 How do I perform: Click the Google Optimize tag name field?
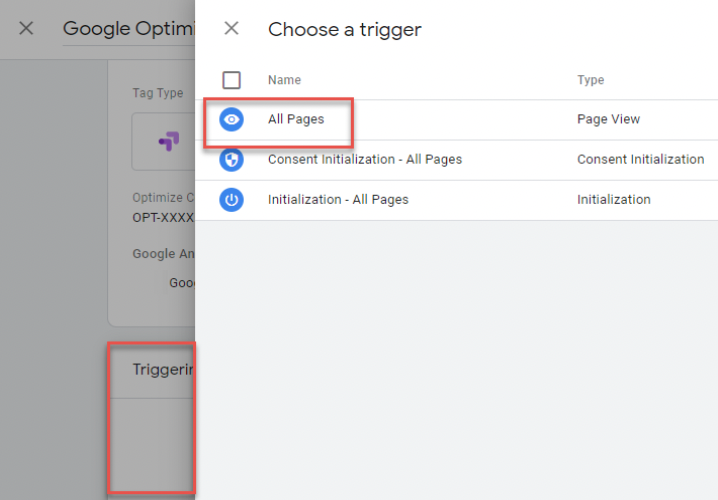pos(129,29)
